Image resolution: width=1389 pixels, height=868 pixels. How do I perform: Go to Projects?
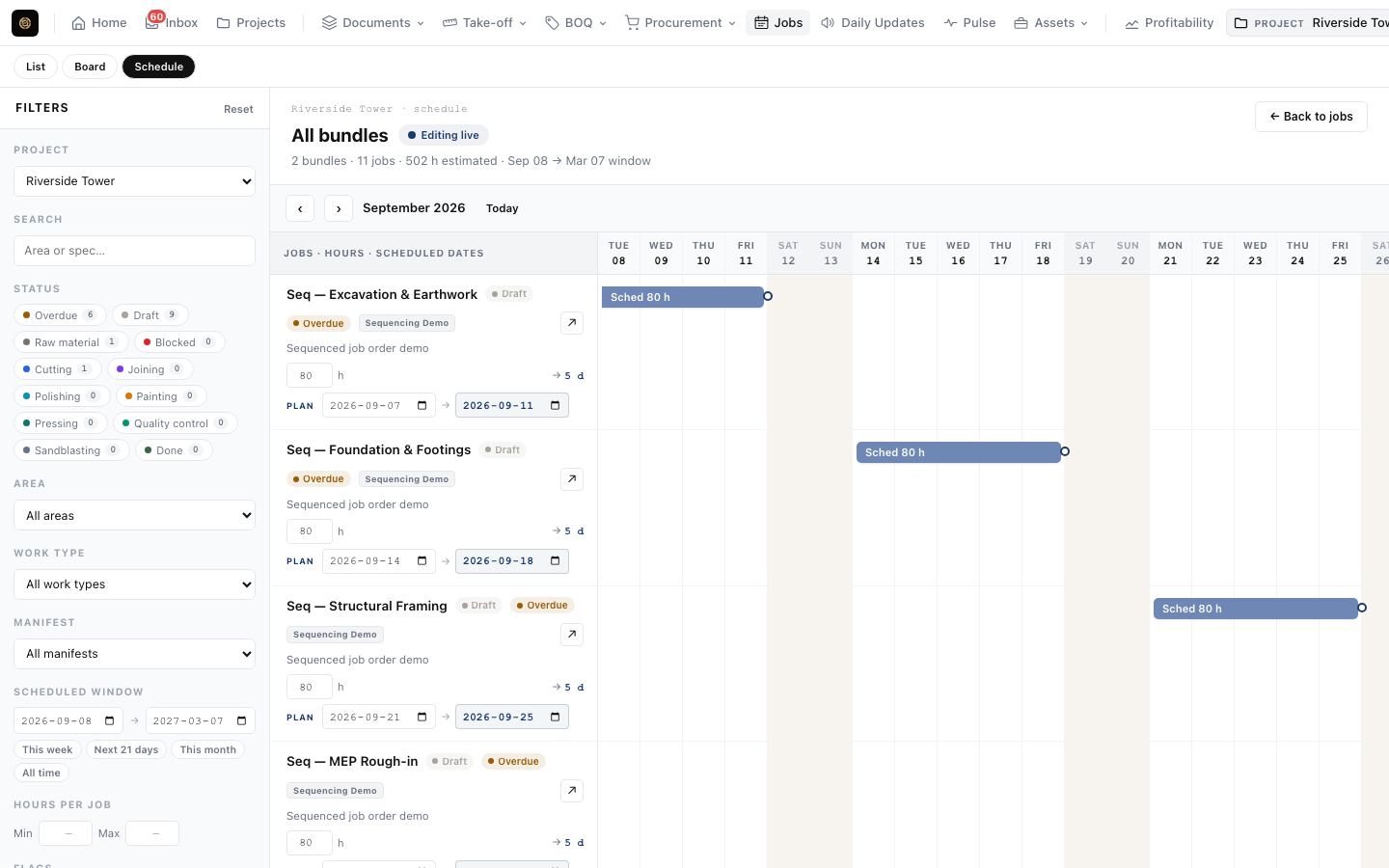(x=251, y=23)
